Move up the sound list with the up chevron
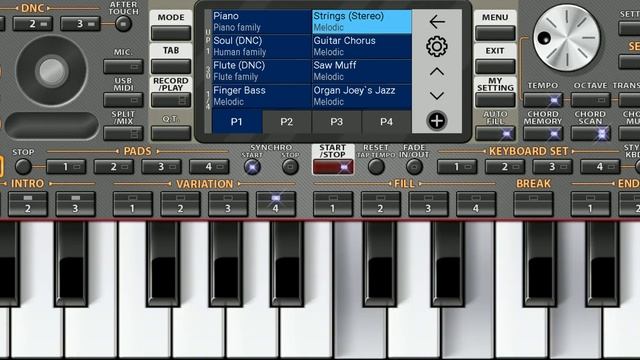This screenshot has width=640, height=360. pyautogui.click(x=437, y=72)
